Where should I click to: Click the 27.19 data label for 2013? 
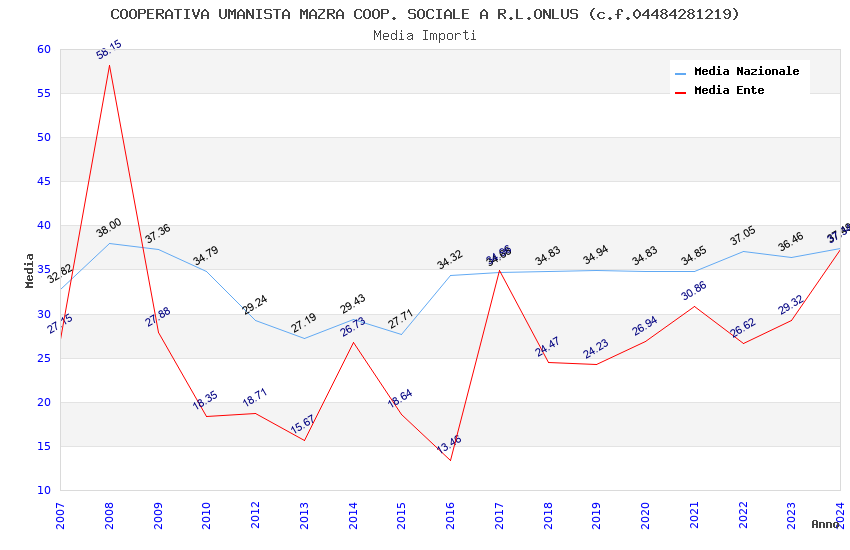[x=304, y=323]
